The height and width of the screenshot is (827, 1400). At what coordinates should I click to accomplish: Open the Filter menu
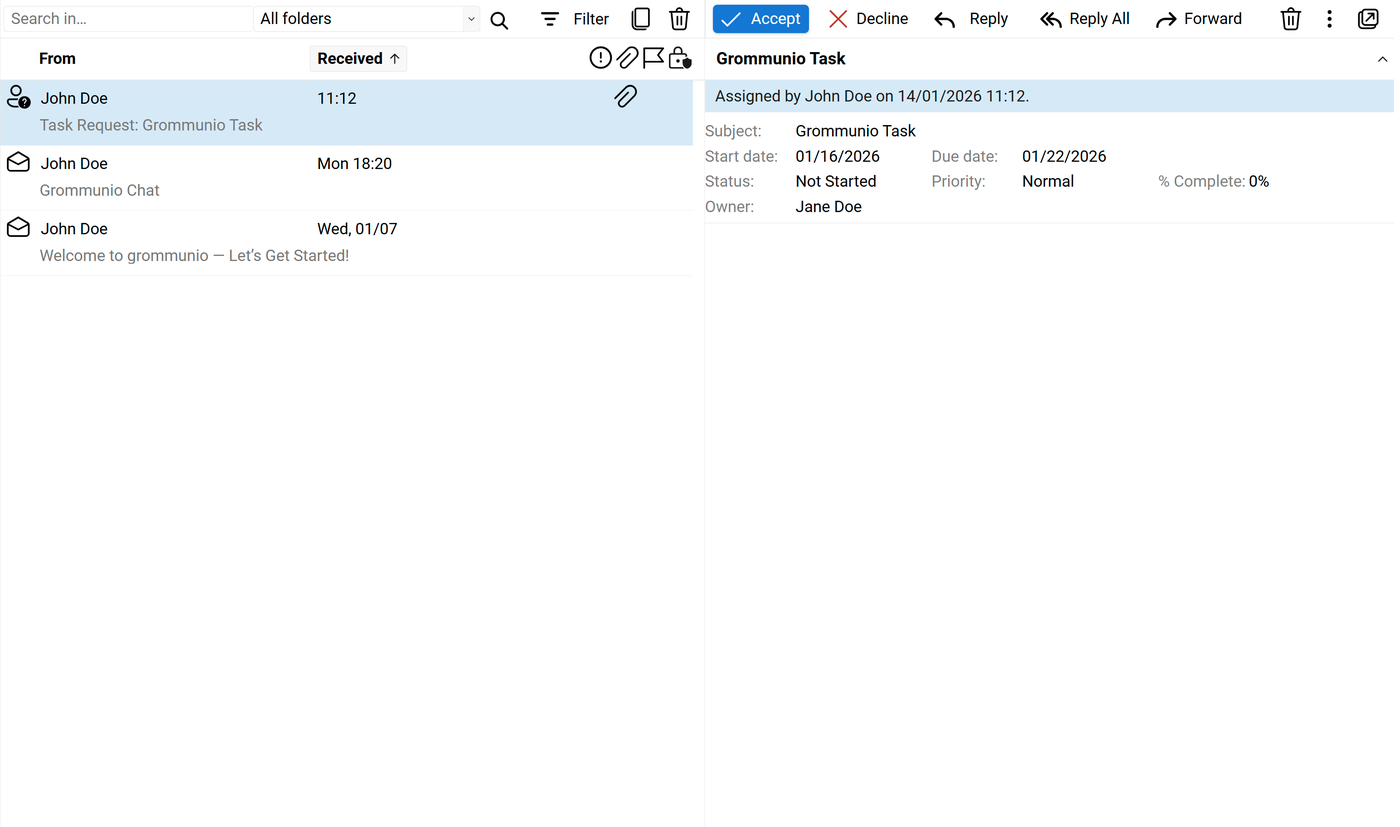[x=575, y=19]
